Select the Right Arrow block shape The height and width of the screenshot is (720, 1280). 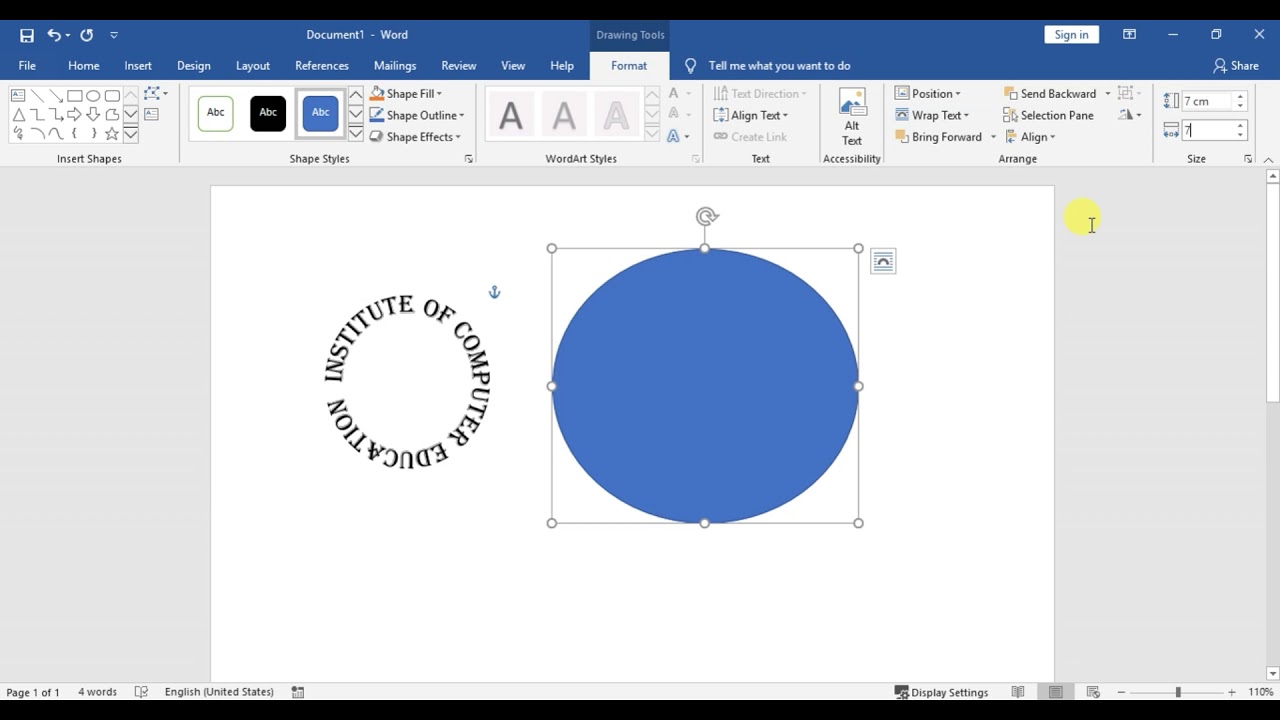tap(75, 115)
